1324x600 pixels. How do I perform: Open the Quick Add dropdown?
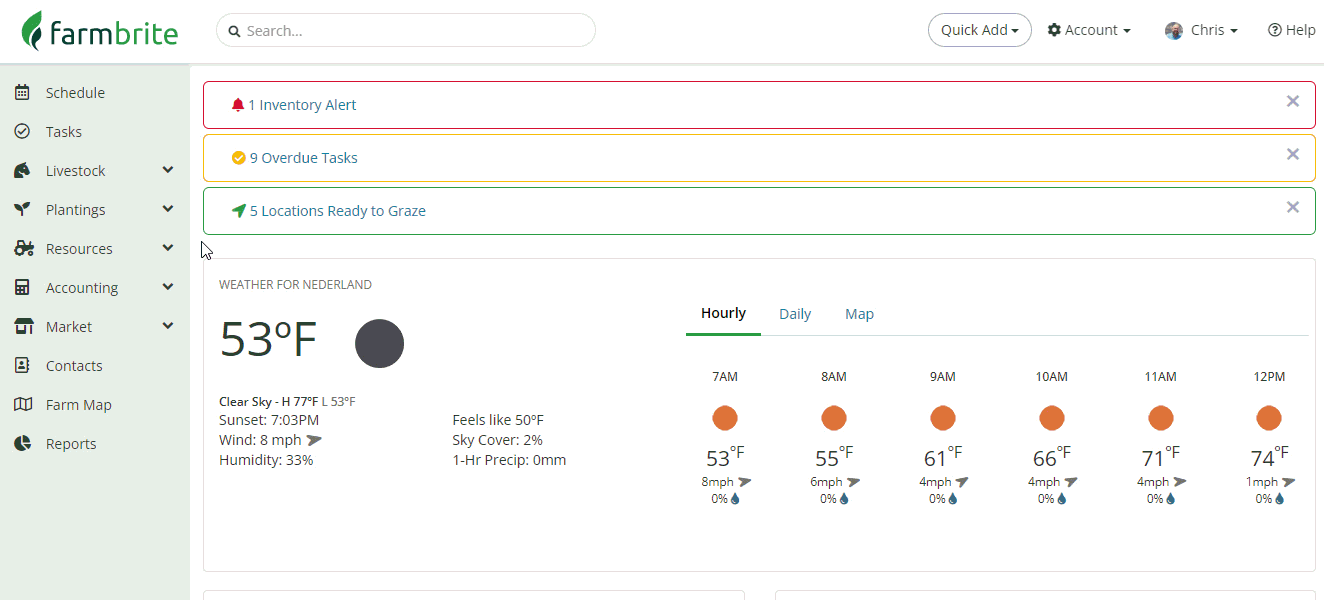coord(979,30)
